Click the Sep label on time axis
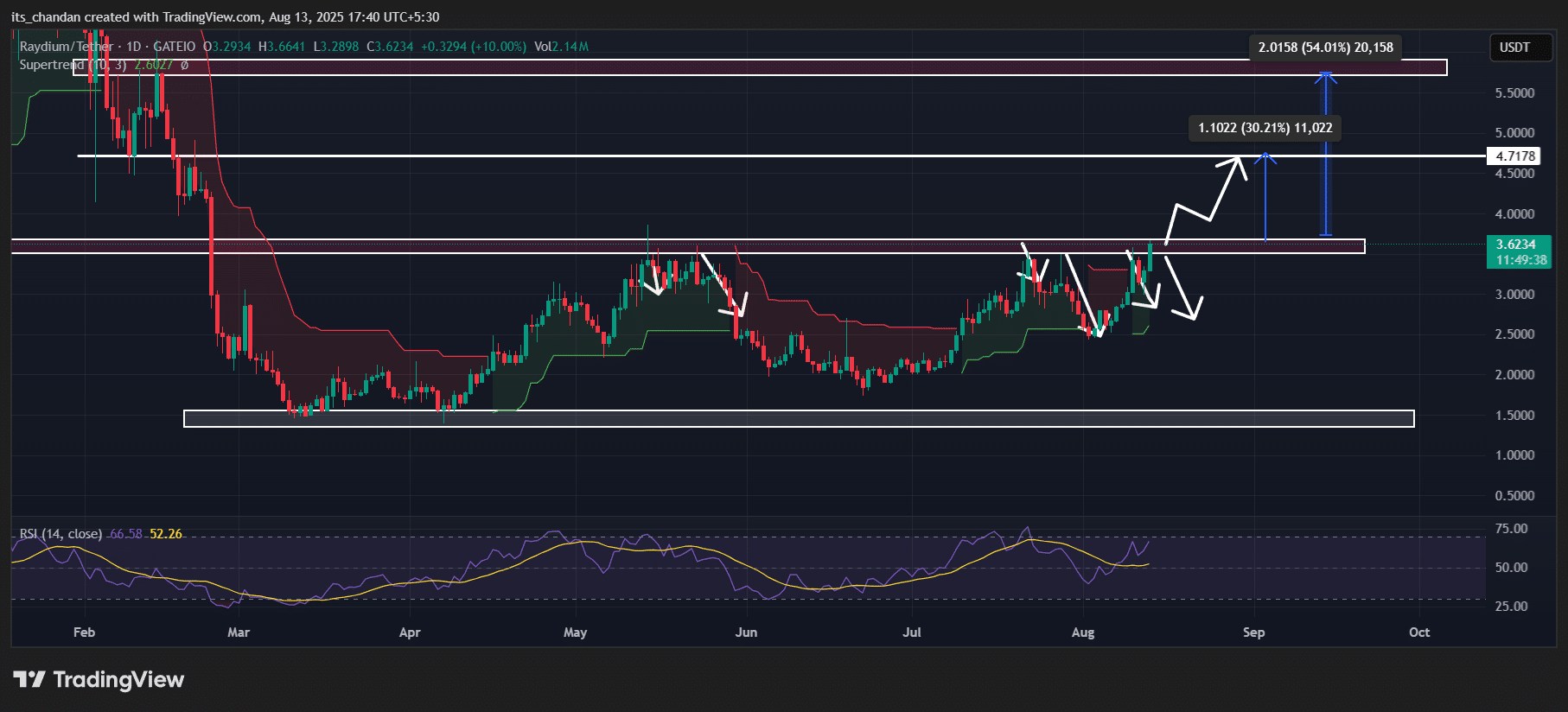Viewport: 1568px width, 712px height. pos(1253,633)
